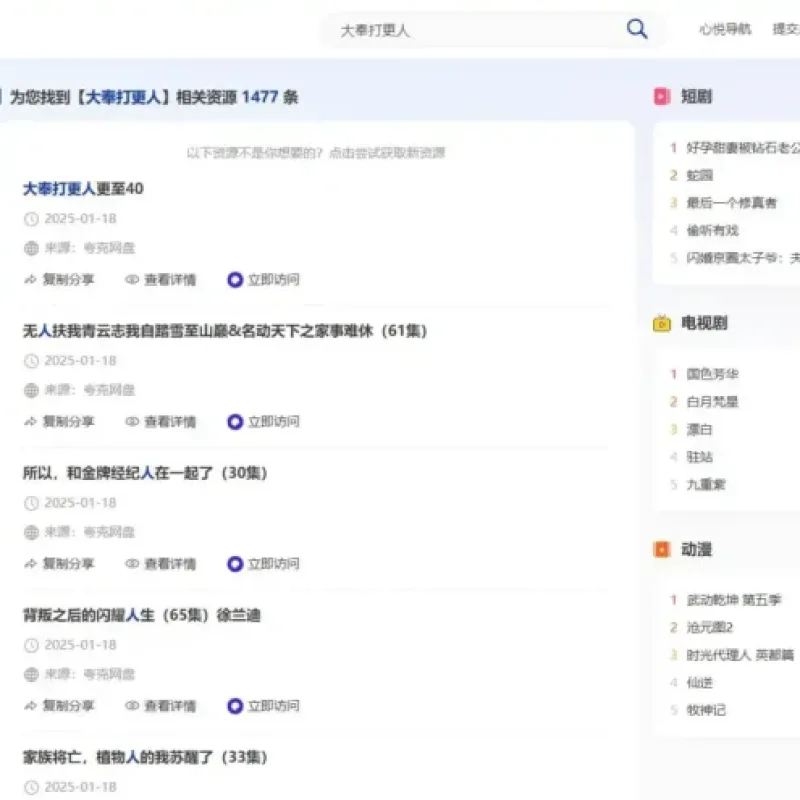Click clock icon in 65集 result

tap(31, 645)
